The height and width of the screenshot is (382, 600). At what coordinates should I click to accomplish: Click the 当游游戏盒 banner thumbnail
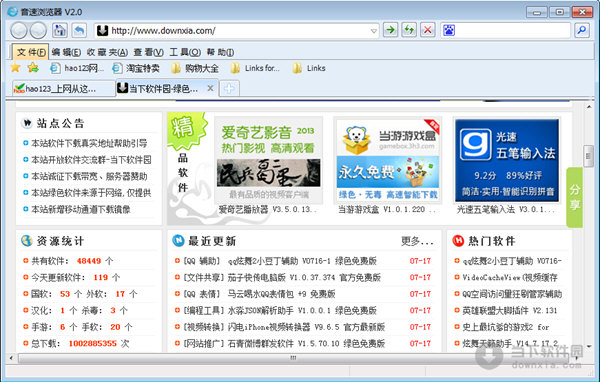(388, 160)
